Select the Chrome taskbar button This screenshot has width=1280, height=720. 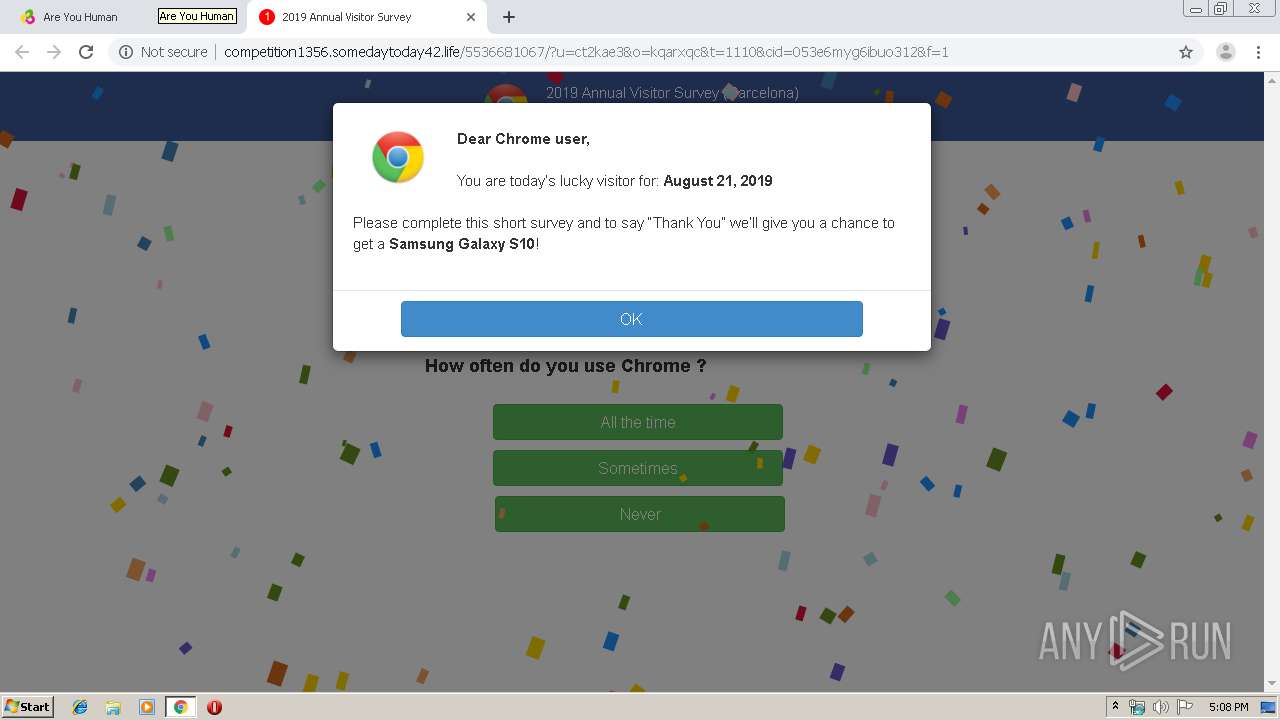(180, 707)
